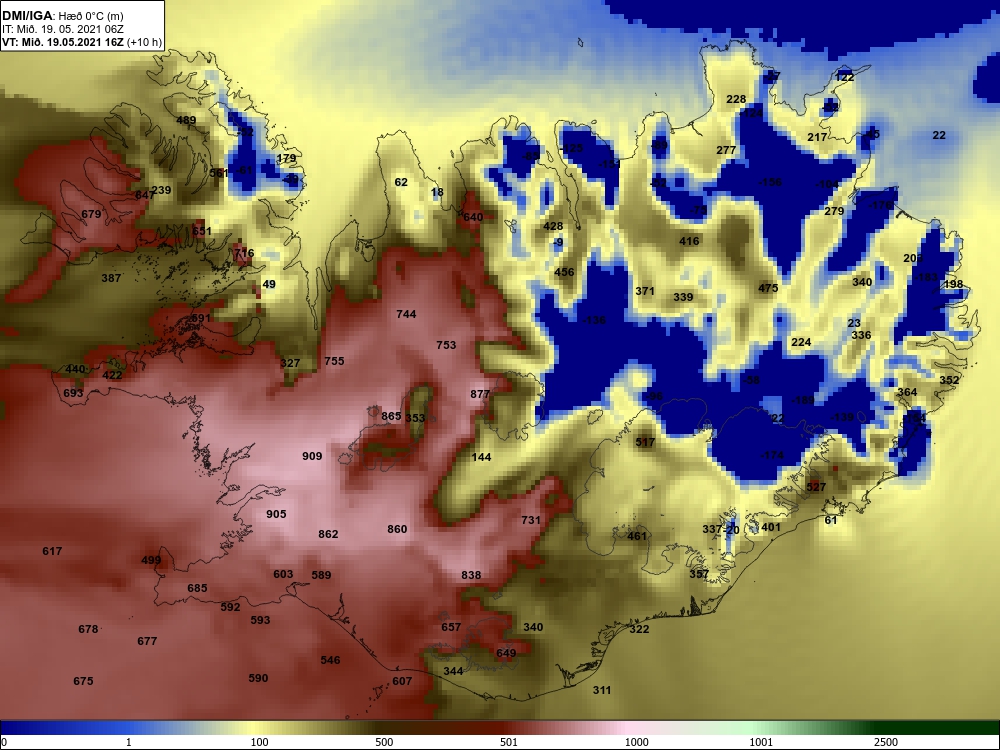Click the east coast value 198
This screenshot has height=750, width=1000.
click(953, 284)
